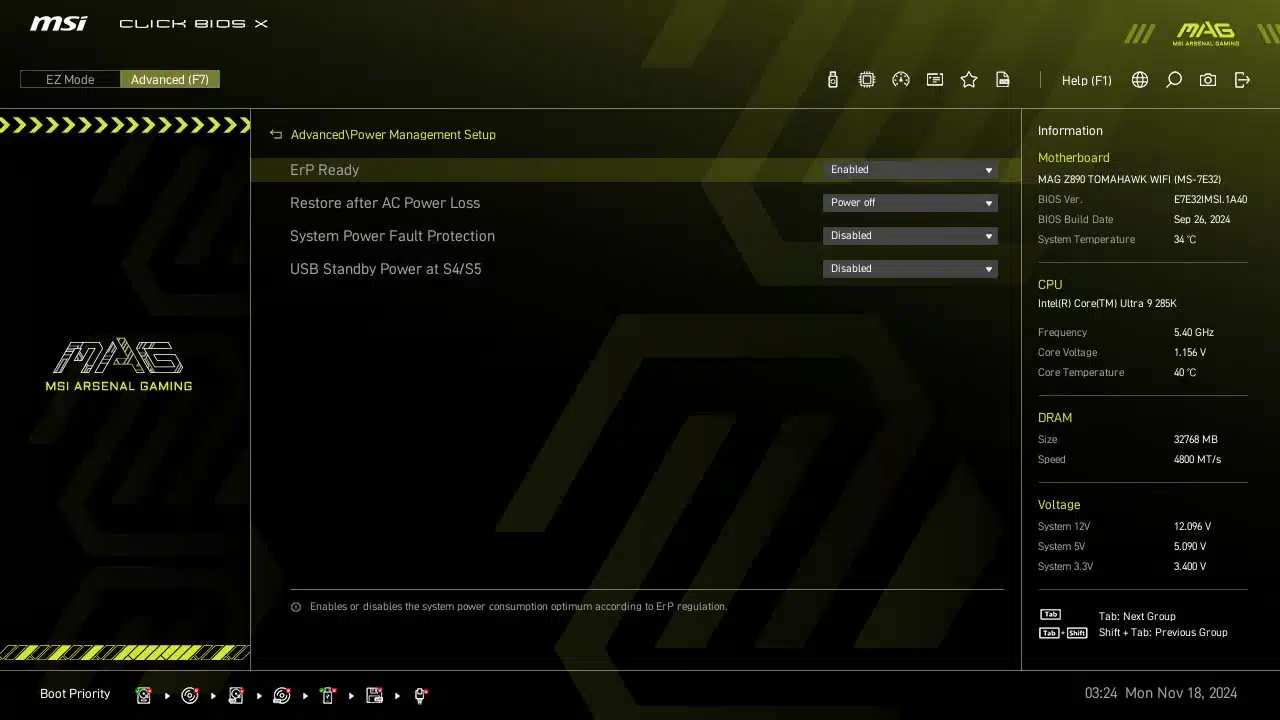Open the hardware monitor gauge icon
This screenshot has height=720, width=1280.
[901, 80]
